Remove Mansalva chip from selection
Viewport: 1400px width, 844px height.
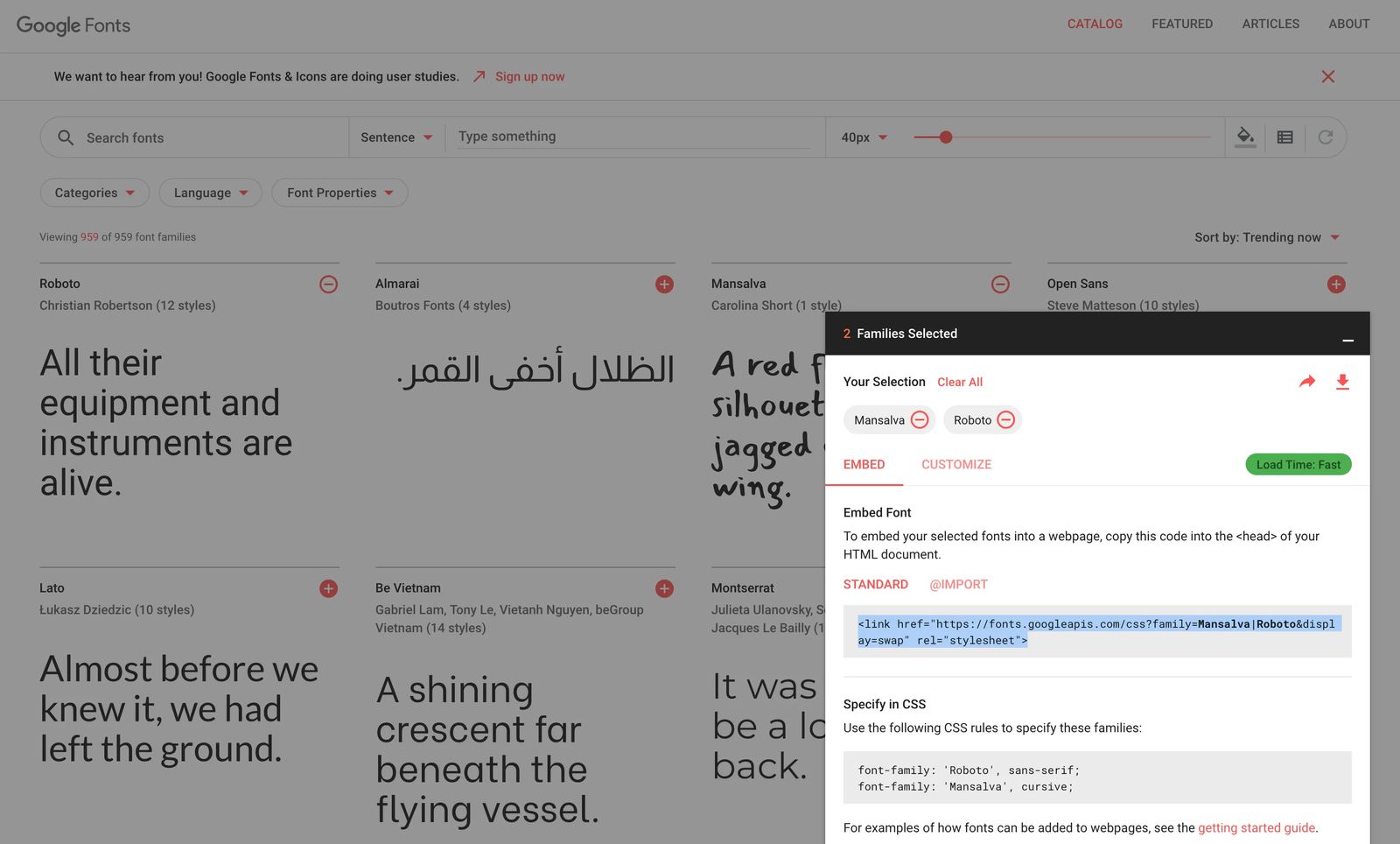coord(920,420)
